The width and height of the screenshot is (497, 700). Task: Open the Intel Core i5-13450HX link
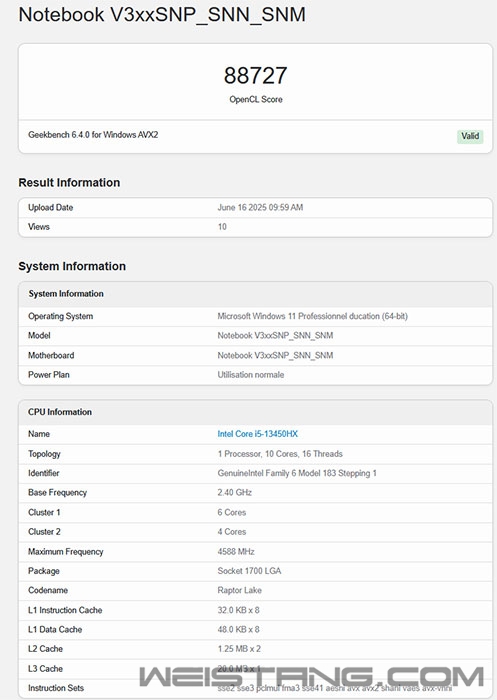[257, 434]
